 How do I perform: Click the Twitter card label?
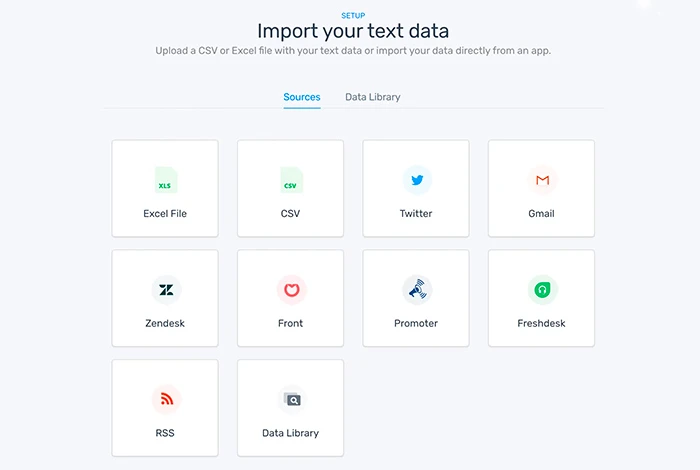[416, 213]
